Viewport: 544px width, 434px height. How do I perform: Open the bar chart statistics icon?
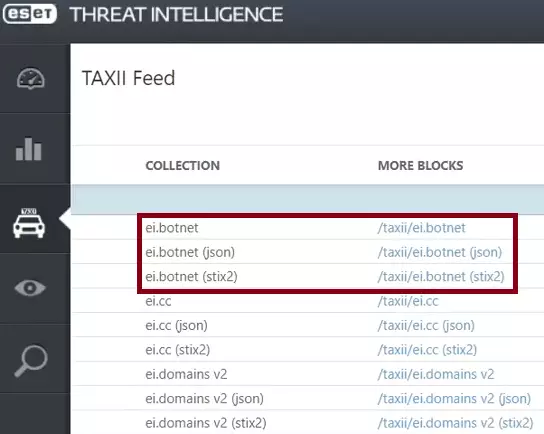click(x=29, y=149)
